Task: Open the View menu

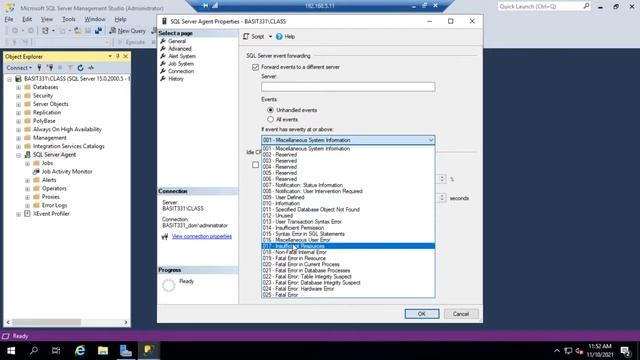Action: pos(47,19)
